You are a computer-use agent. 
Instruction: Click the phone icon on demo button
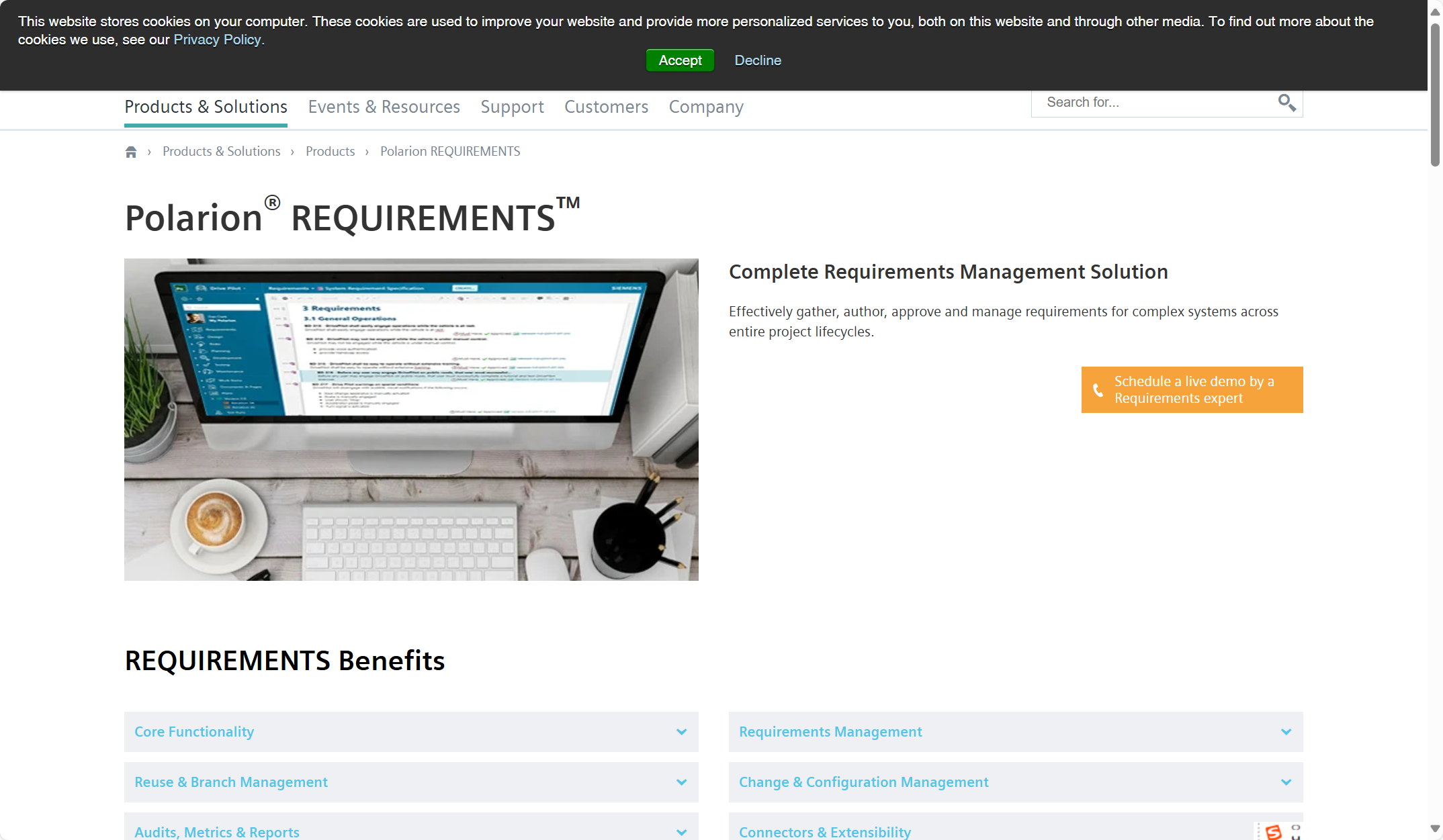click(x=1098, y=390)
